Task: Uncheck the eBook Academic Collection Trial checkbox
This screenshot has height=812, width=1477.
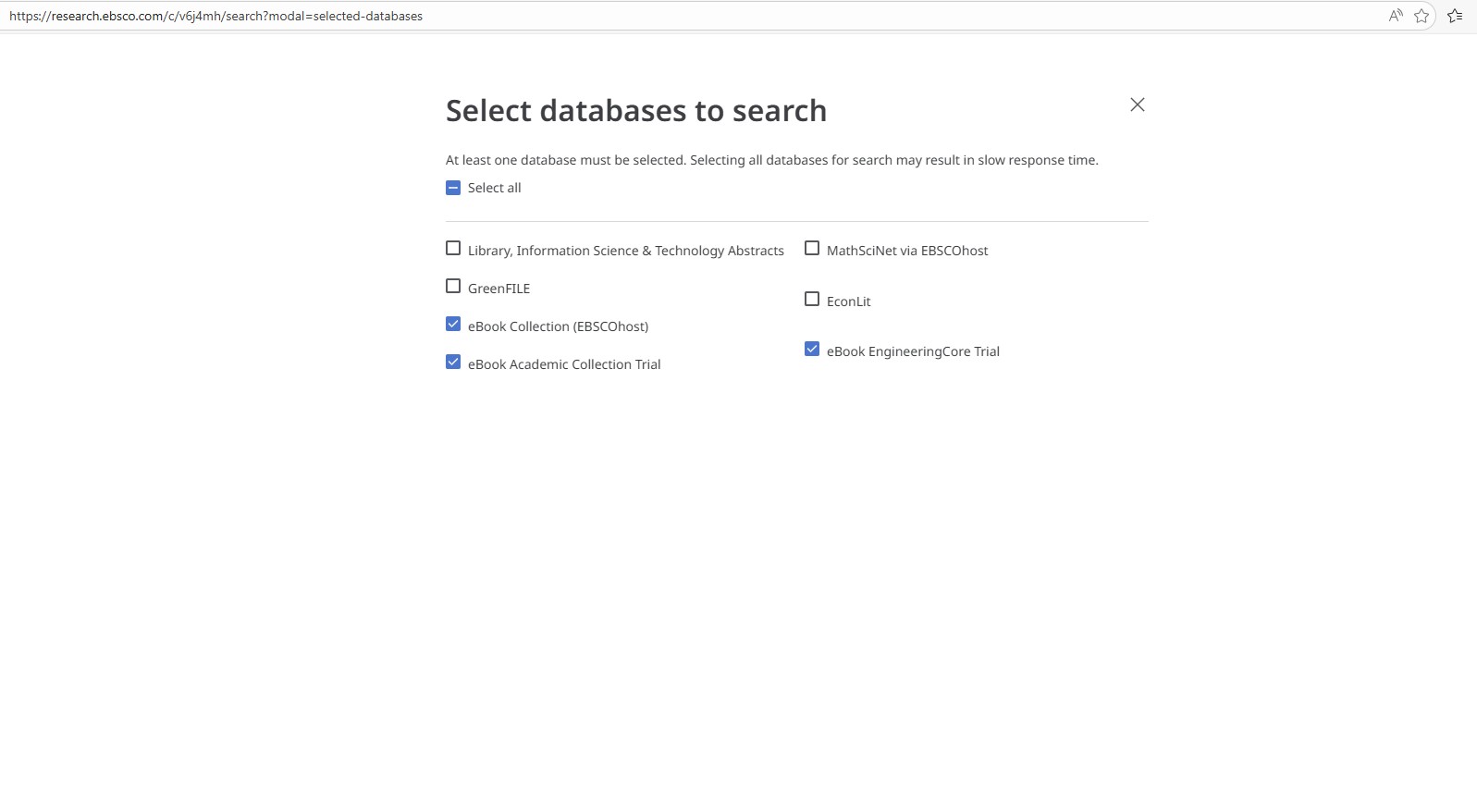Action: tap(453, 363)
